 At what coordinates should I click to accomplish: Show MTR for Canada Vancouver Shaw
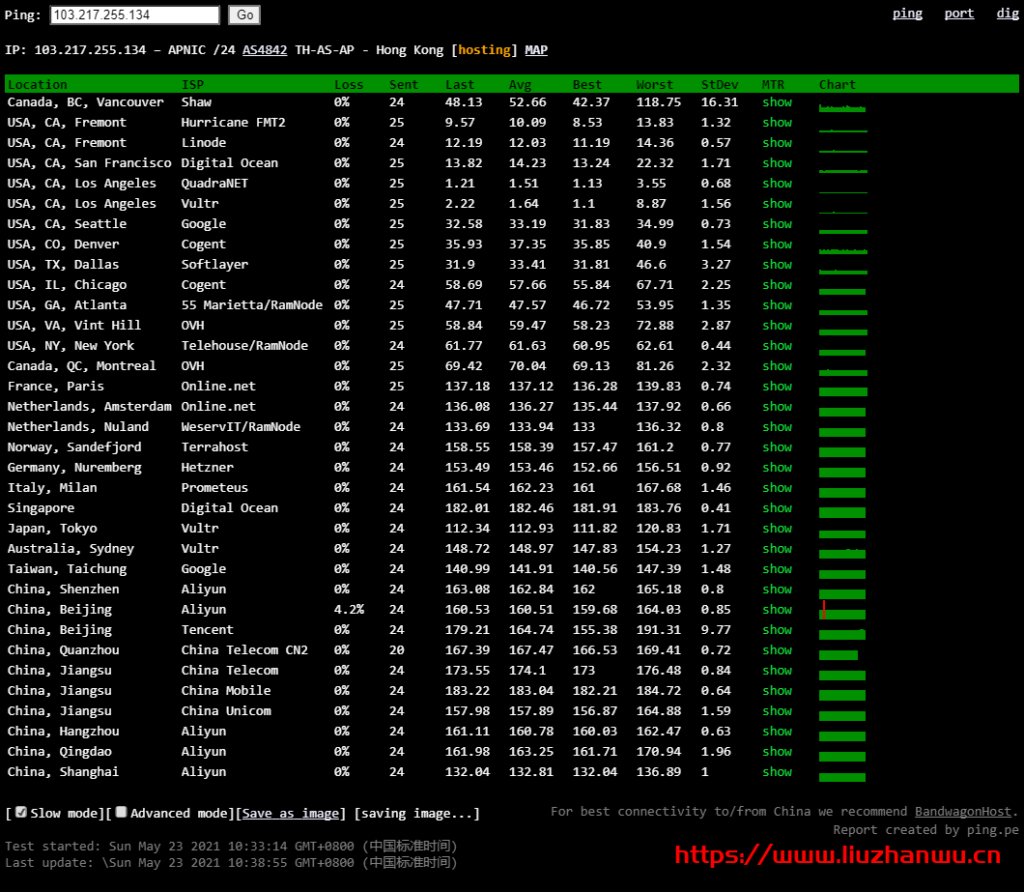coord(776,102)
